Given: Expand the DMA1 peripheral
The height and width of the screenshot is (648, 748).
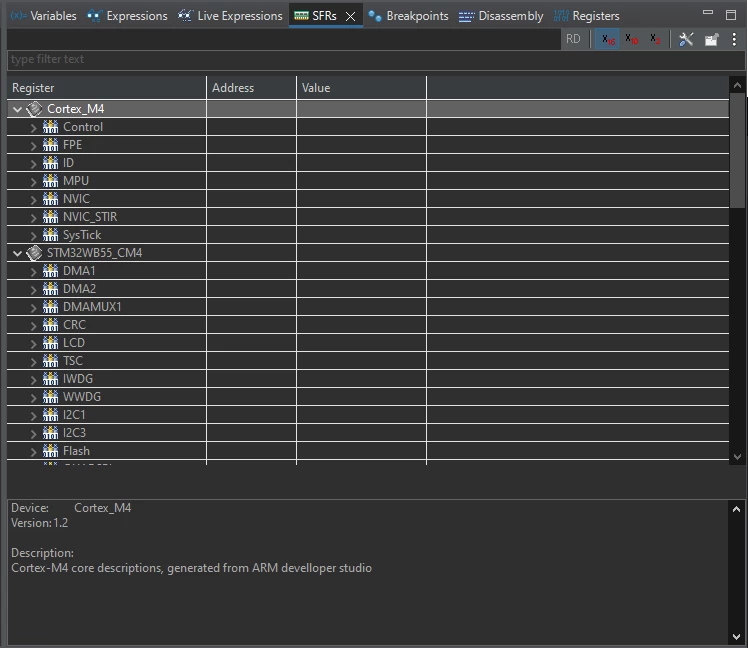Looking at the screenshot, I should [x=33, y=272].
